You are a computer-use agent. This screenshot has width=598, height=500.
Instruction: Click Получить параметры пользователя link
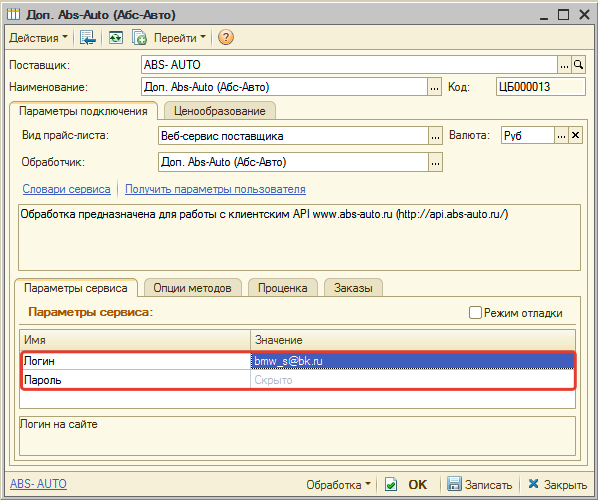(215, 189)
